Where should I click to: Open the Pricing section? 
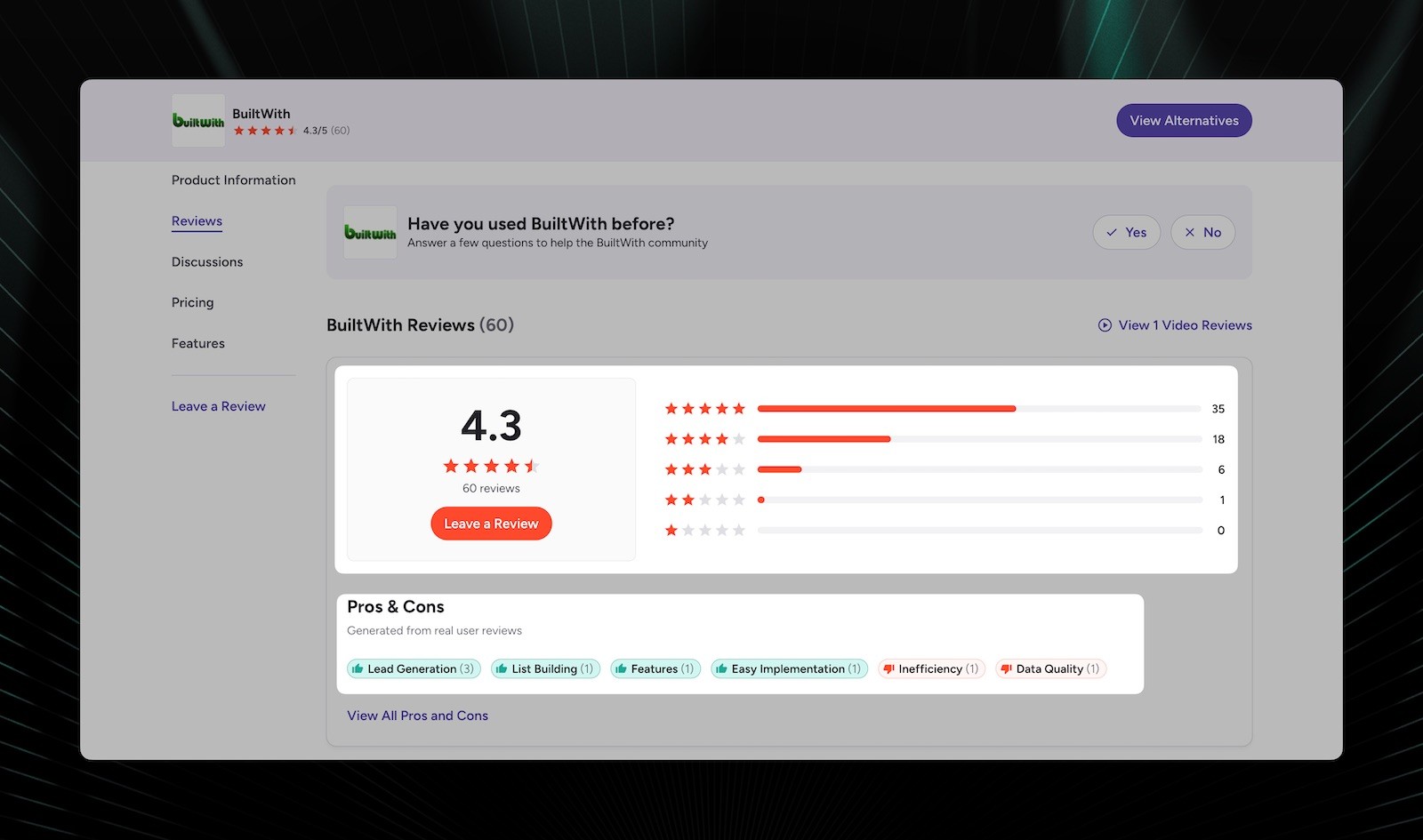pyautogui.click(x=192, y=302)
